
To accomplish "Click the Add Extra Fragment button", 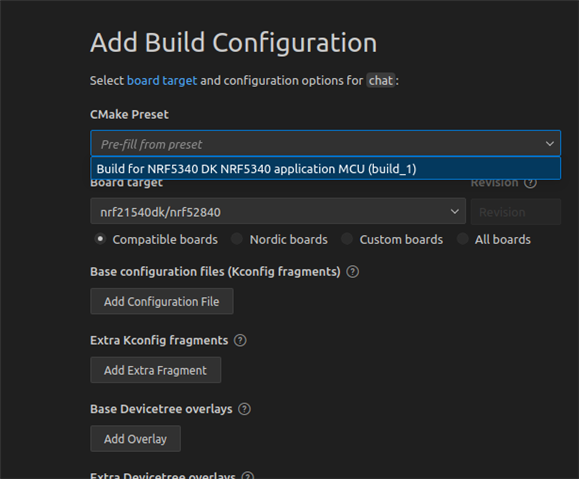I will click(x=155, y=370).
